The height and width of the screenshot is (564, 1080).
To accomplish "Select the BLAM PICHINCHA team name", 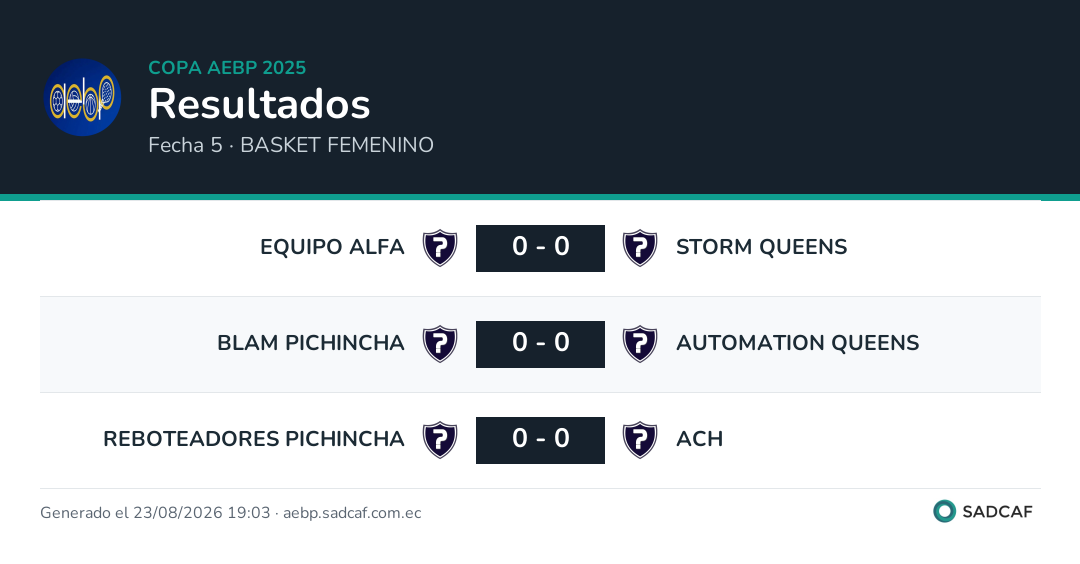I will pyautogui.click(x=311, y=343).
